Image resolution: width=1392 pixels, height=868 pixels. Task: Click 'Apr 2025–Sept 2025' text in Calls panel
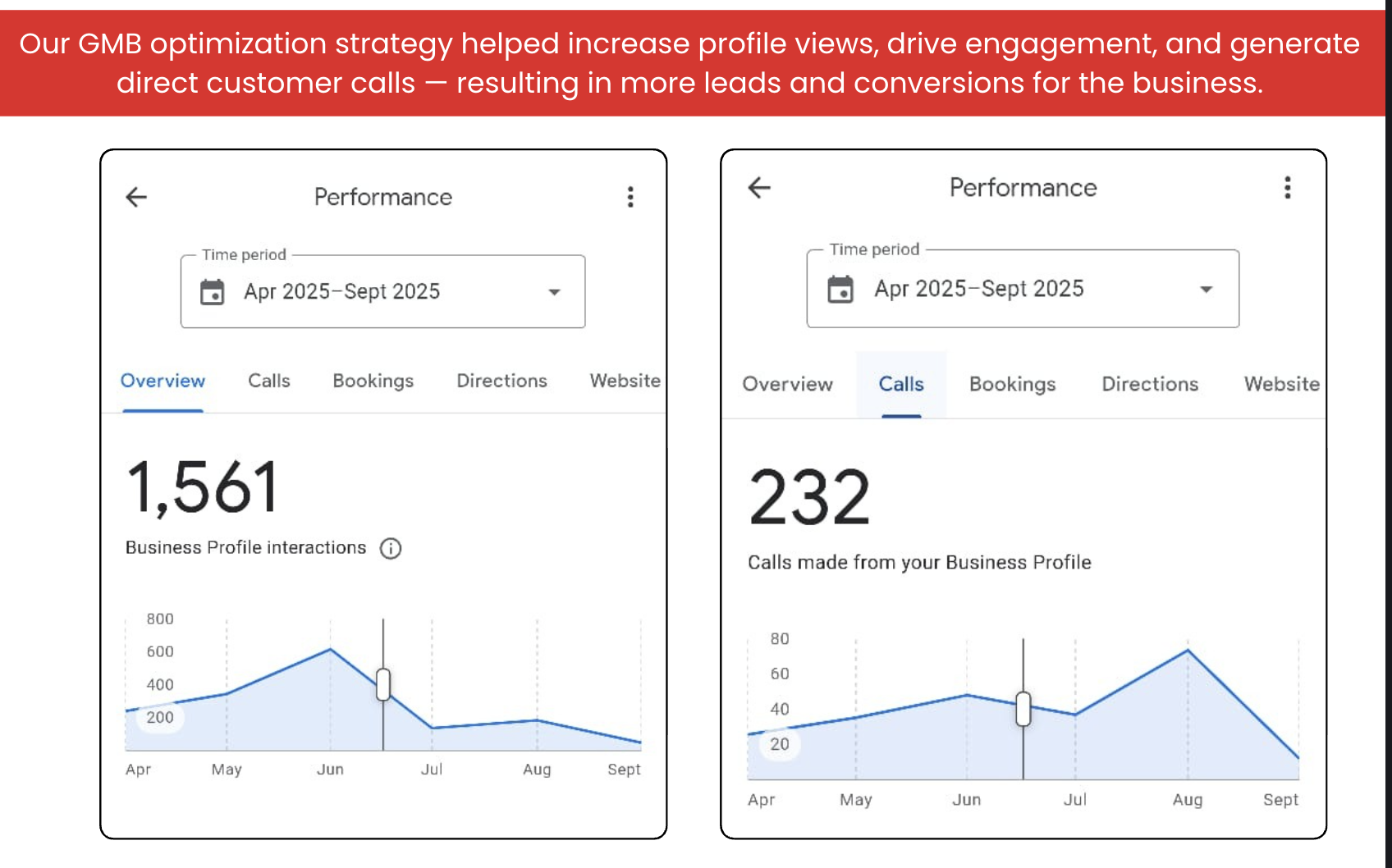tap(979, 290)
